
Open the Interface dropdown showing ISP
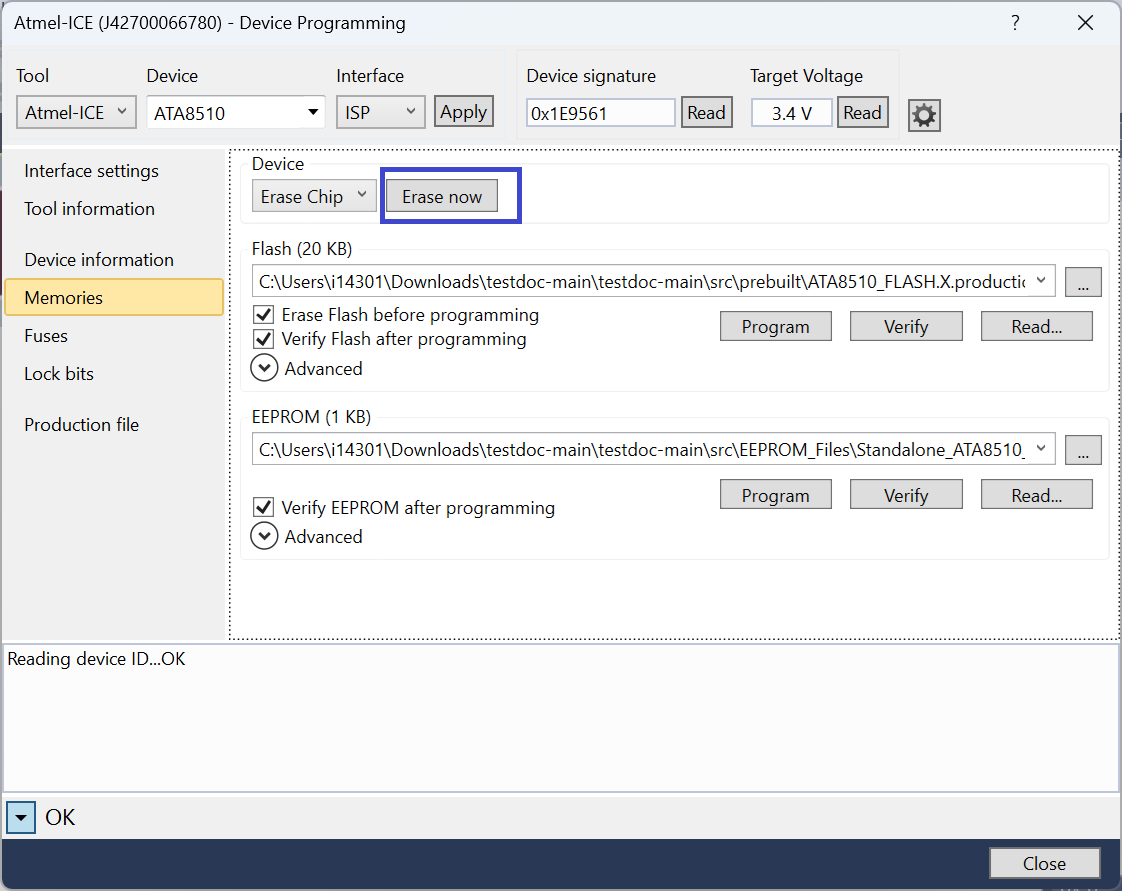point(381,113)
